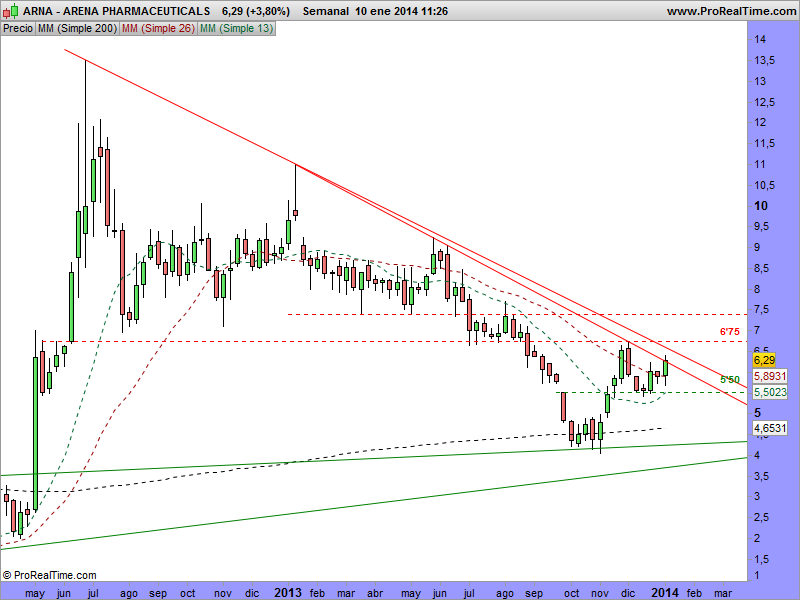Click the 1,5 price axis label
The image size is (800, 600).
point(764,560)
